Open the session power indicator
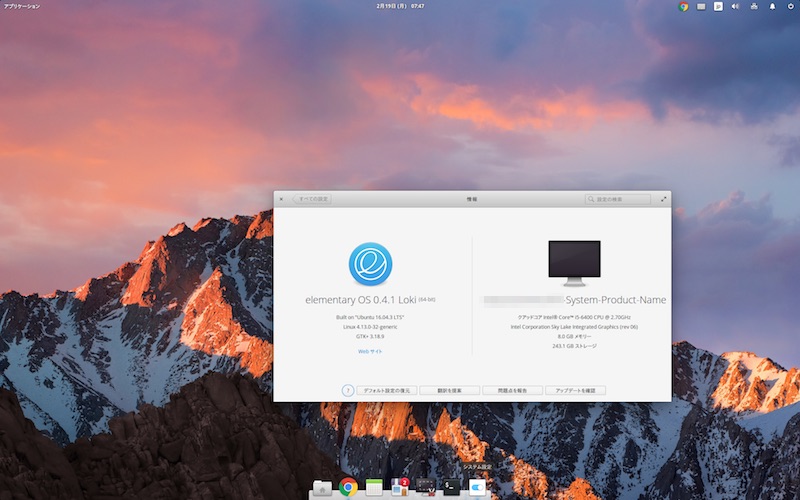The height and width of the screenshot is (500, 800). (x=790, y=6)
